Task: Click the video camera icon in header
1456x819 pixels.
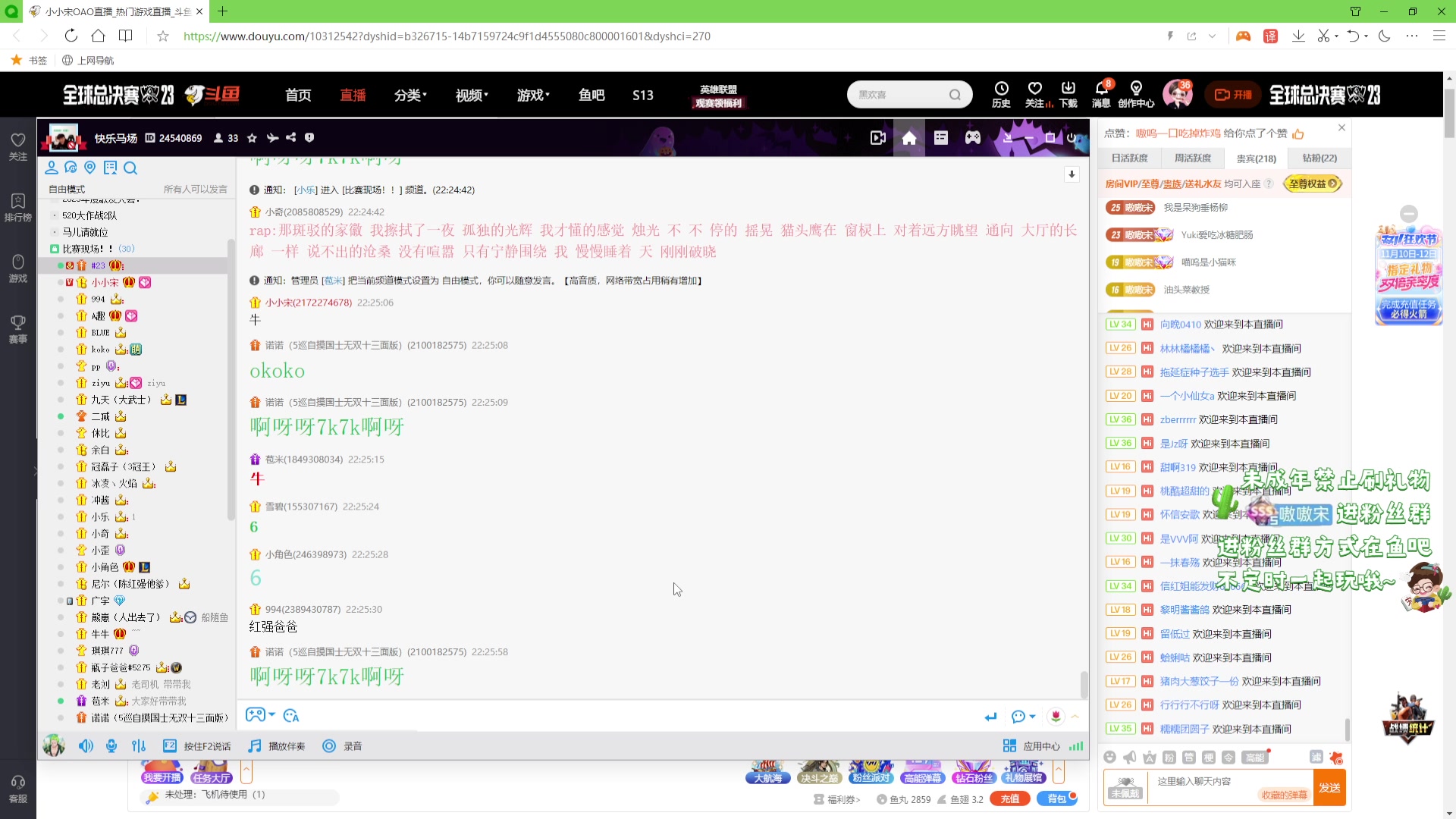Action: (x=877, y=138)
